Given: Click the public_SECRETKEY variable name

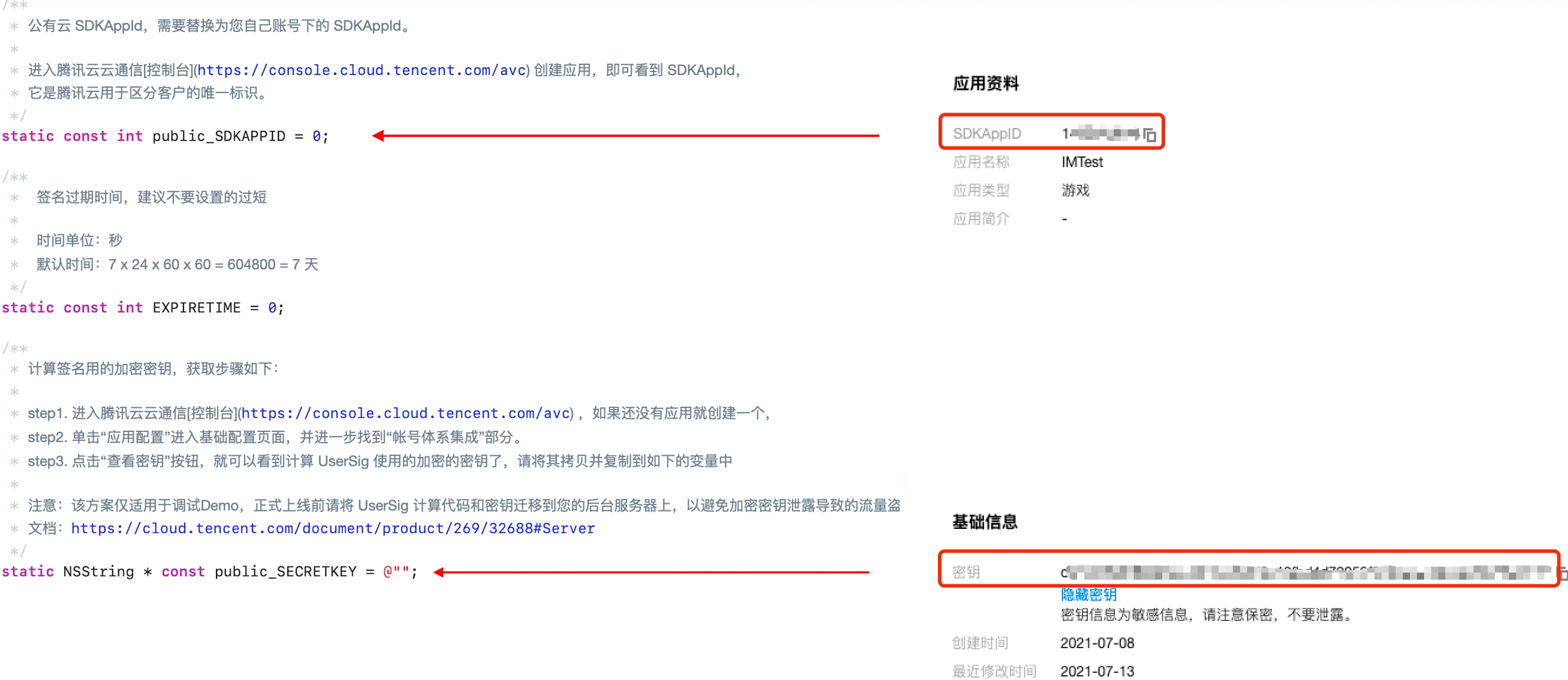Looking at the screenshot, I should pyautogui.click(x=285, y=571).
